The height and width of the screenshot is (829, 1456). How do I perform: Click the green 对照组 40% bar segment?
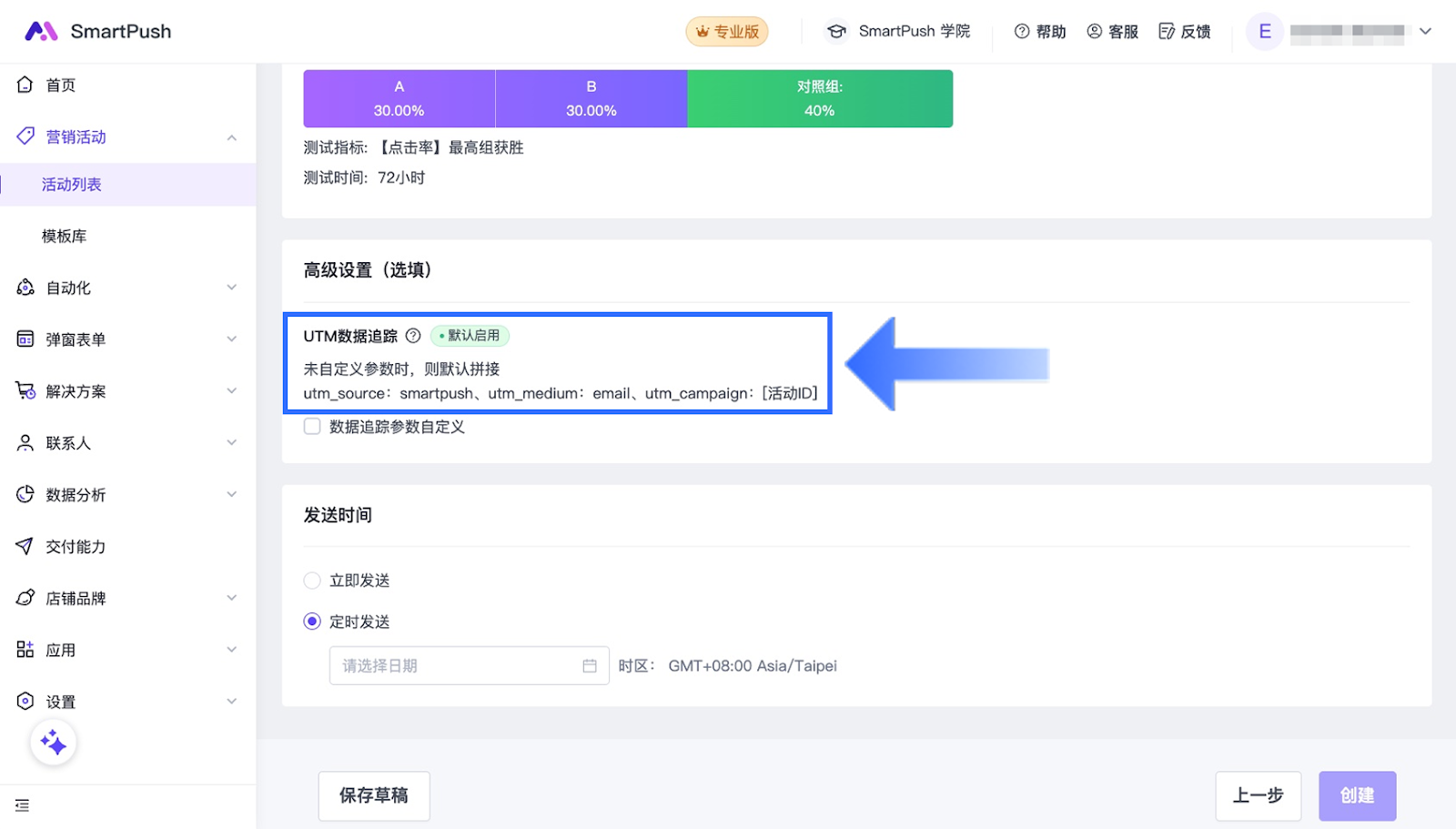(819, 98)
